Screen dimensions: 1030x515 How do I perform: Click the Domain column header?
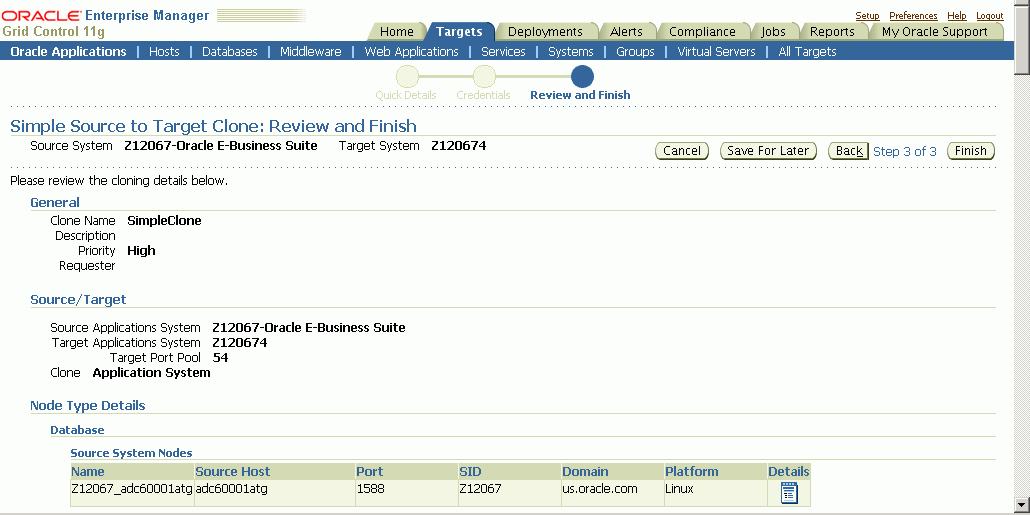coord(612,472)
